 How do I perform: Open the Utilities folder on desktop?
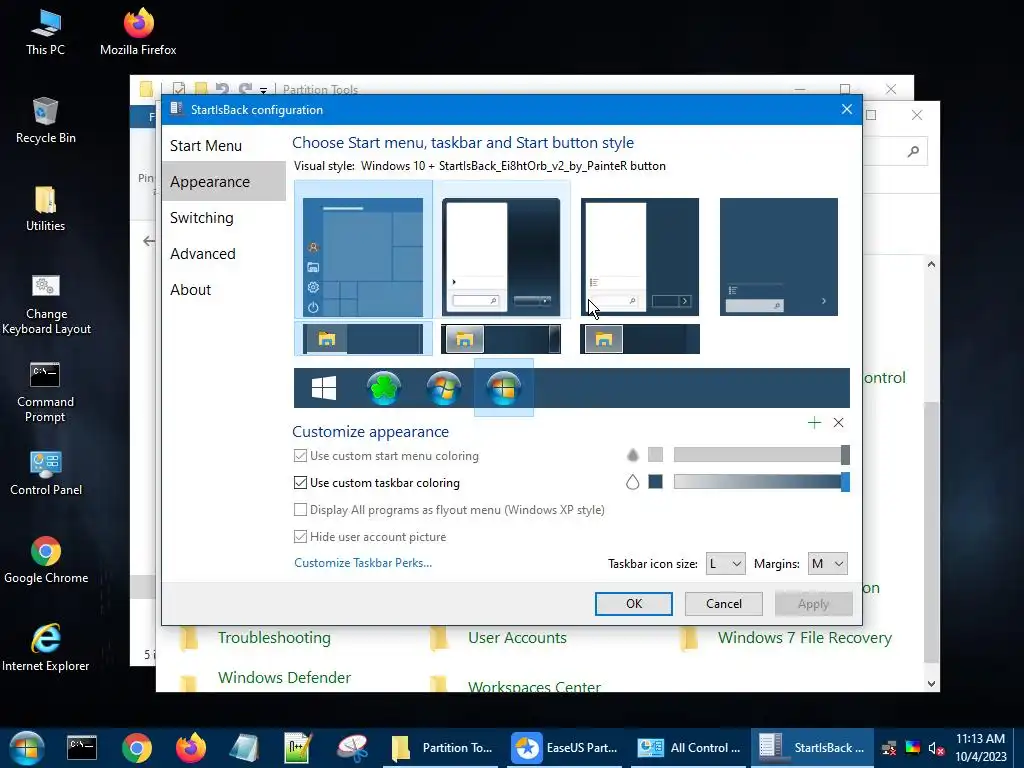(46, 209)
